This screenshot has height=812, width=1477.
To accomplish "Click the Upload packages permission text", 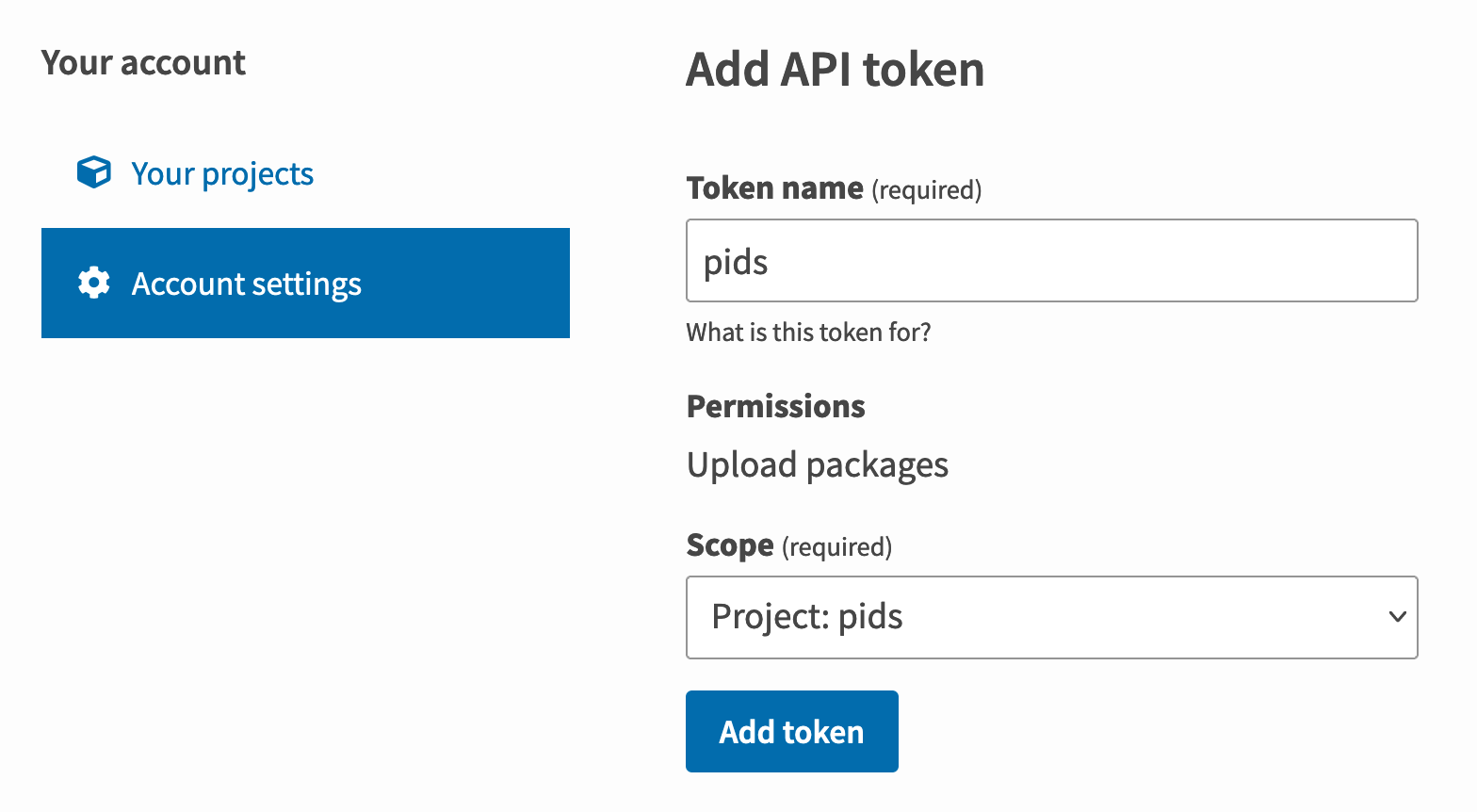I will click(x=818, y=463).
